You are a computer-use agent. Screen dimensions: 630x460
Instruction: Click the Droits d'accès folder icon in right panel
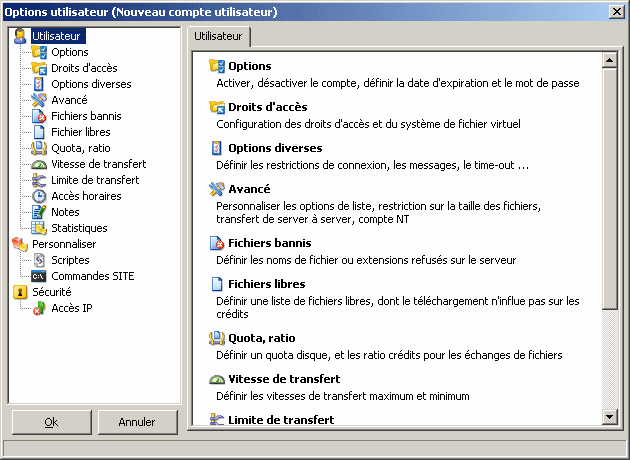click(217, 107)
